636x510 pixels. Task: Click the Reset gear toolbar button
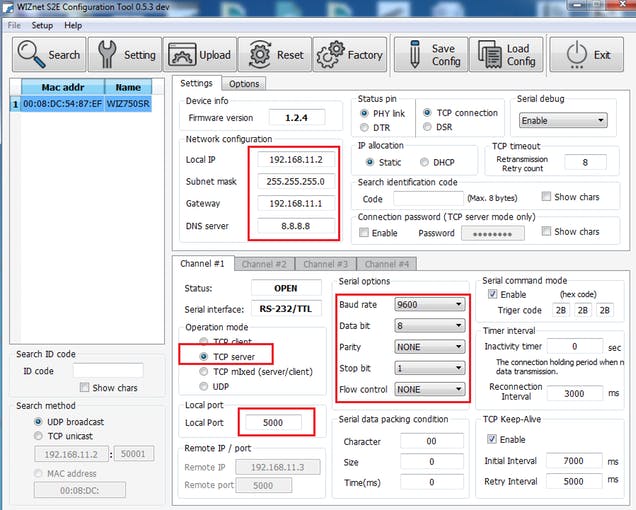pos(275,54)
